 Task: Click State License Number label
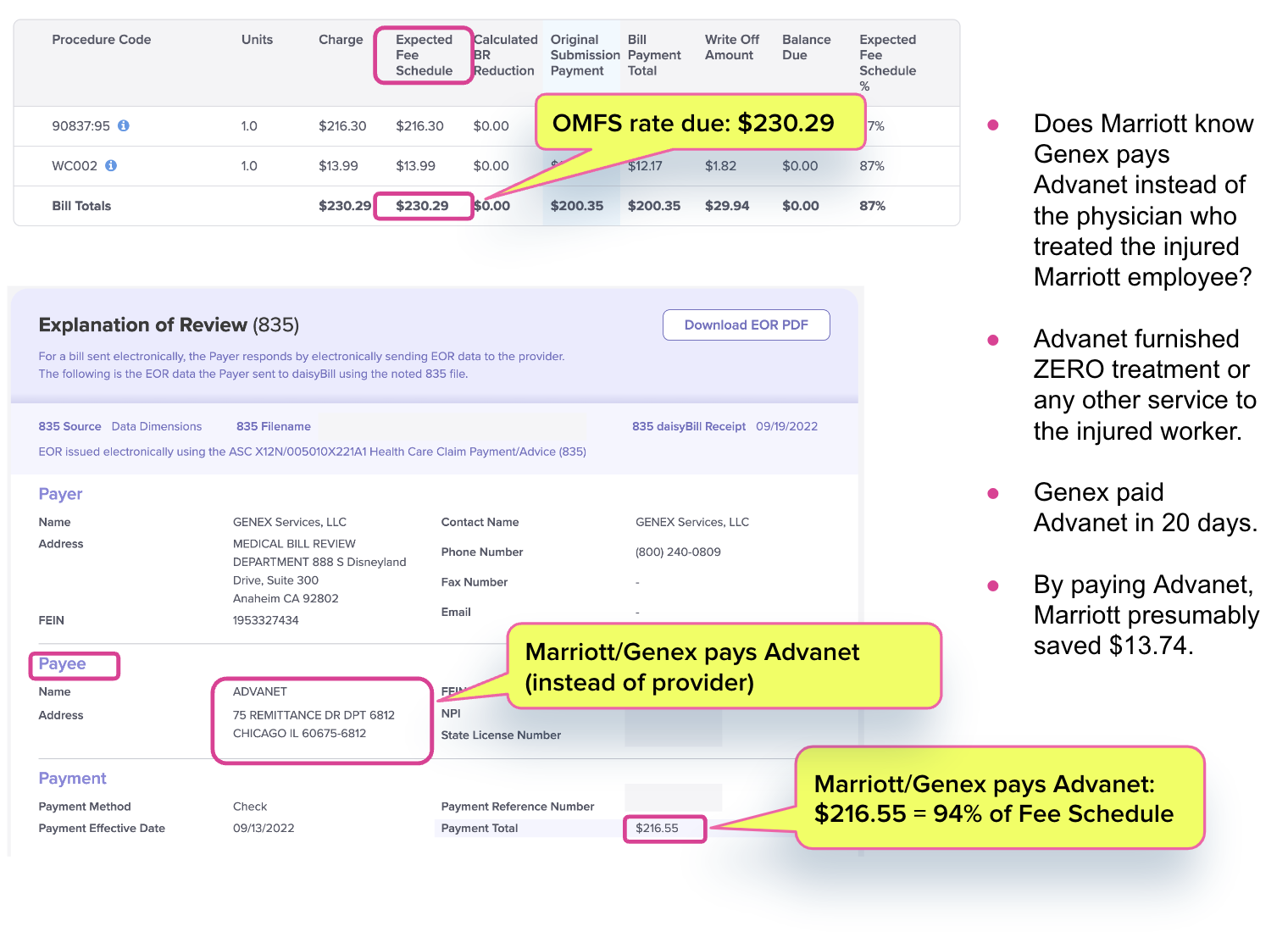[501, 735]
